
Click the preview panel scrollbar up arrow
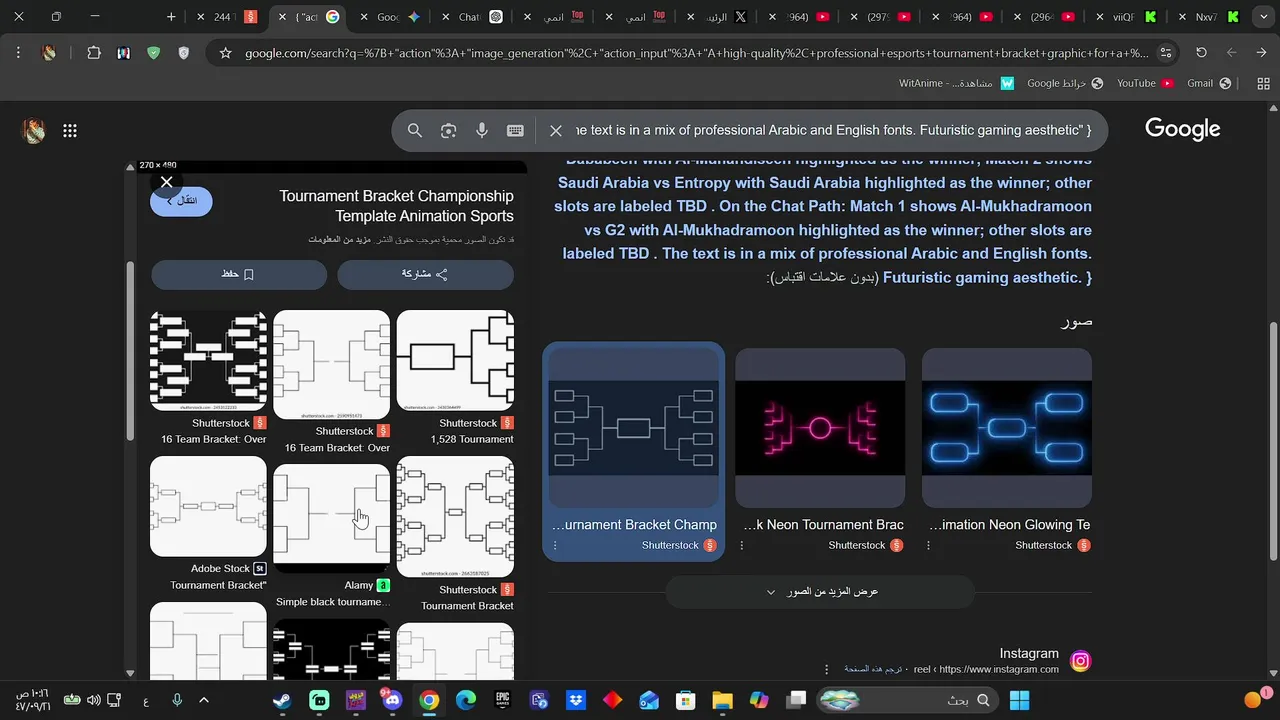click(130, 167)
